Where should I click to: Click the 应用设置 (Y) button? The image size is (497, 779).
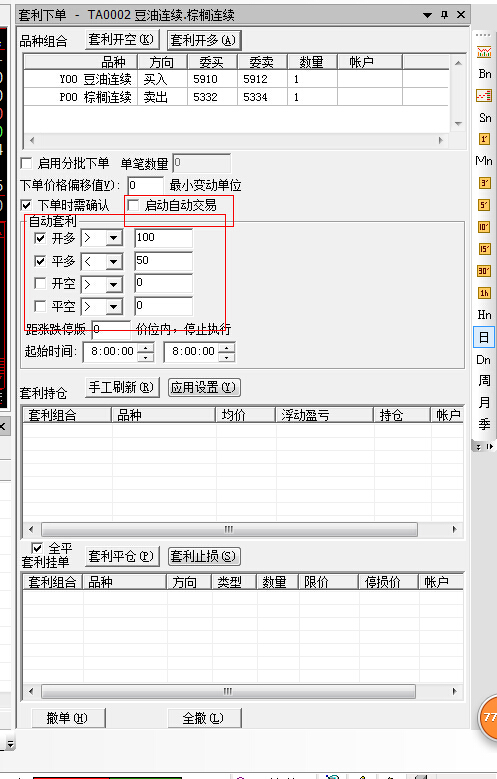point(204,387)
